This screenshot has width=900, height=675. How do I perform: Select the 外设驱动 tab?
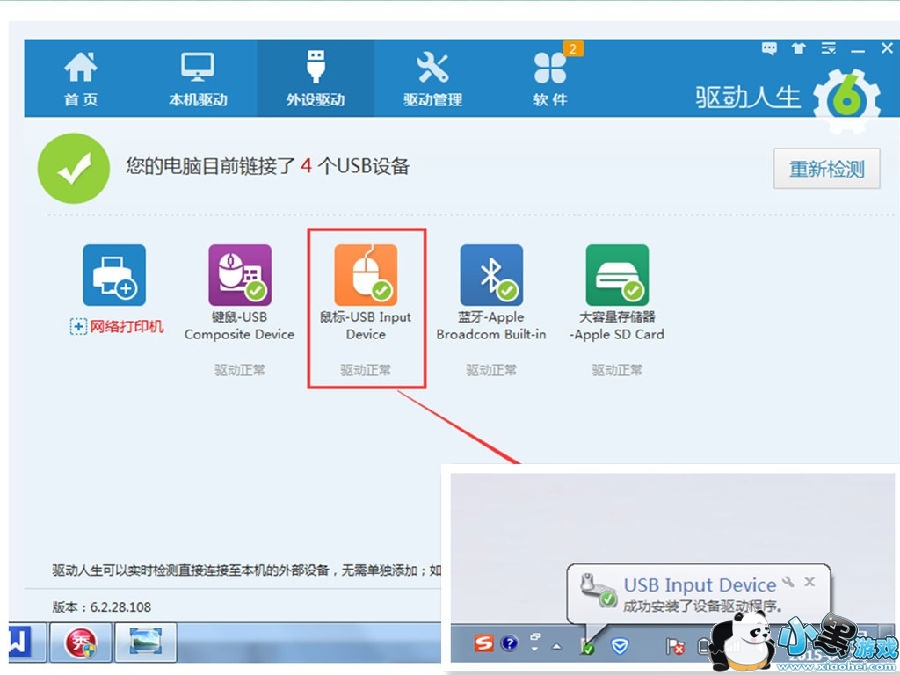pyautogui.click(x=316, y=79)
